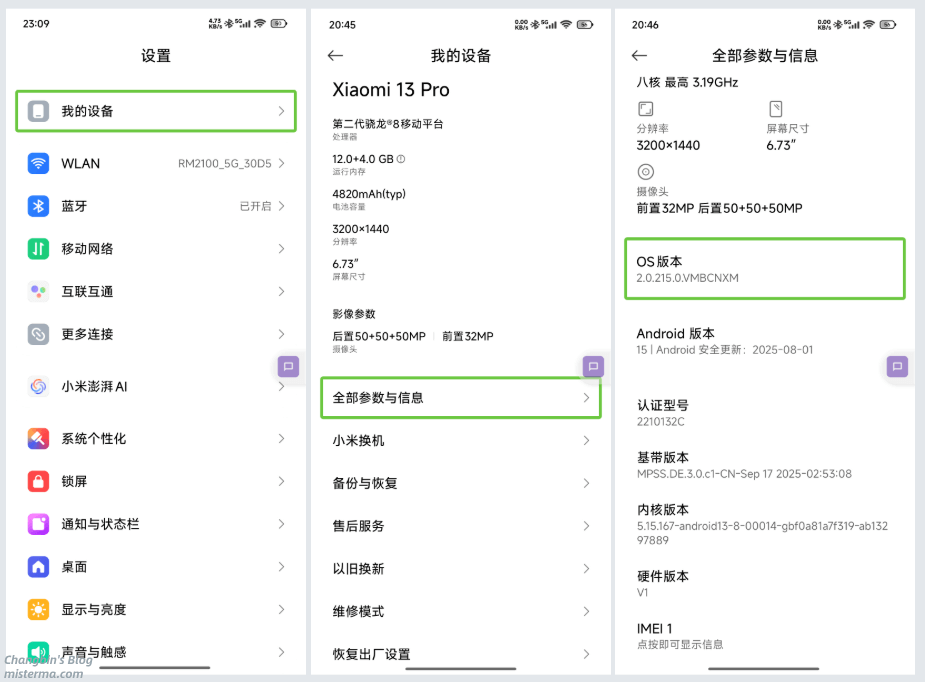Screen dimensions: 925x682
Task: Tap the chevron on 系统个性化 row
Action: (281, 439)
